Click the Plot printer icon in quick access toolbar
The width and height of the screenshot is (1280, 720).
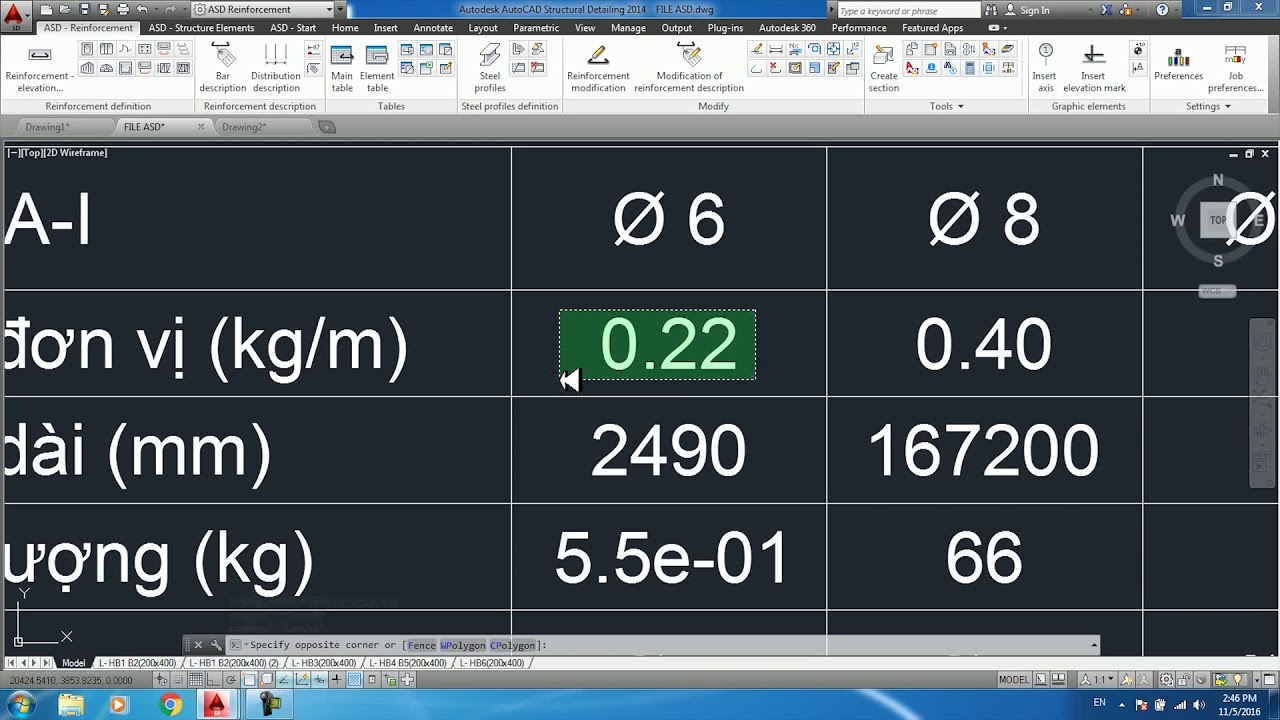(x=123, y=9)
